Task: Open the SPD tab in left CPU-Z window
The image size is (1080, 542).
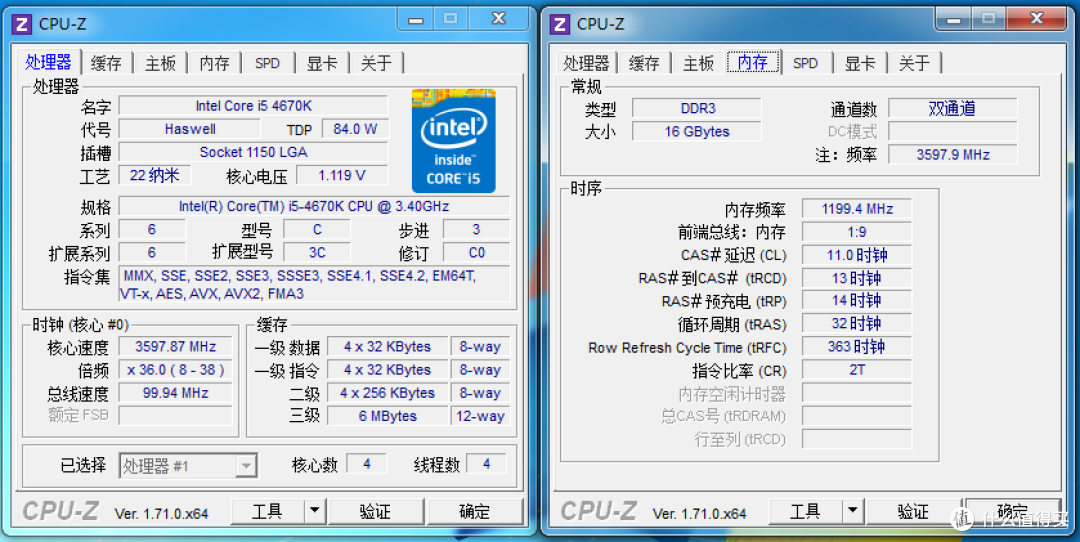Action: tap(267, 63)
